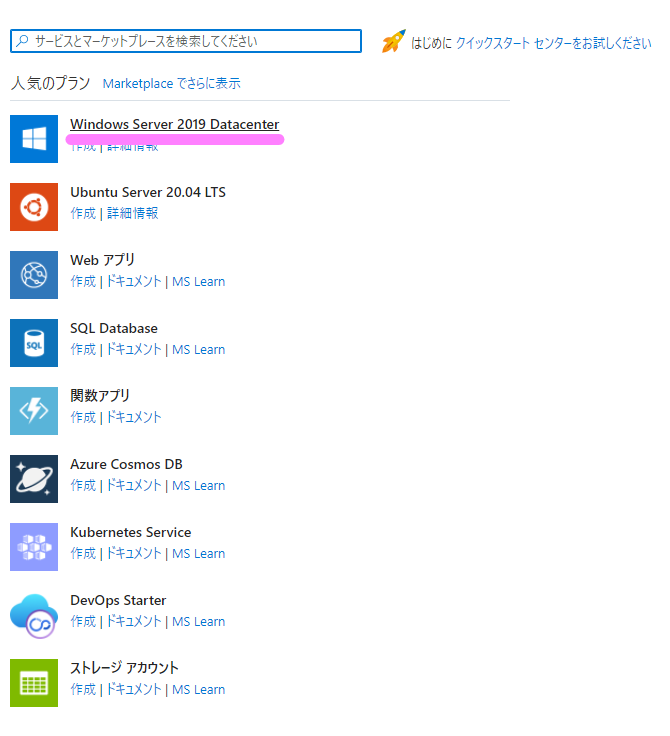Screen dimensions: 670x736
Task: Click the Web アプリ globe icon
Action: pyautogui.click(x=34, y=275)
